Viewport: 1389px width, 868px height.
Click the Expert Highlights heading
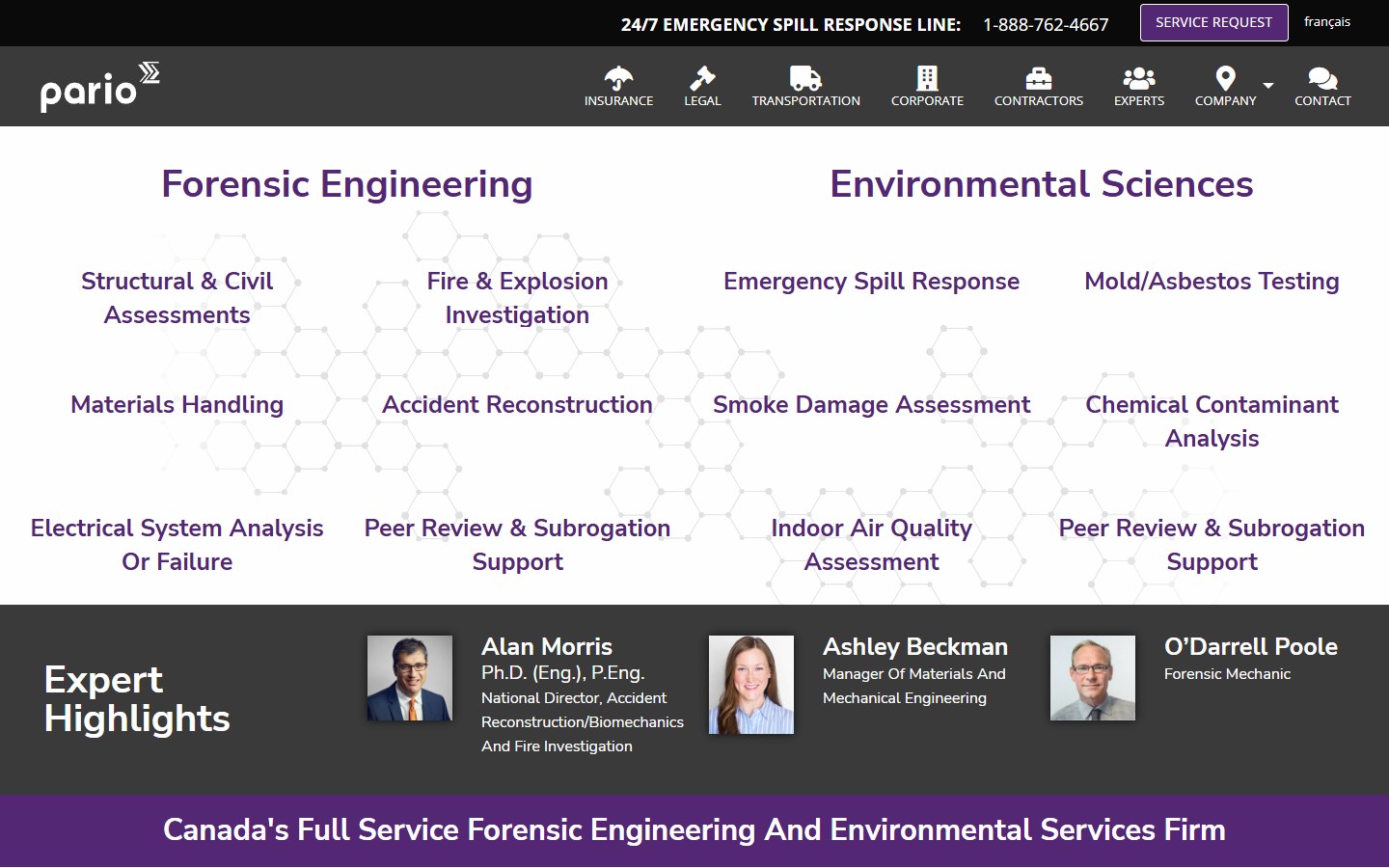[x=137, y=699]
